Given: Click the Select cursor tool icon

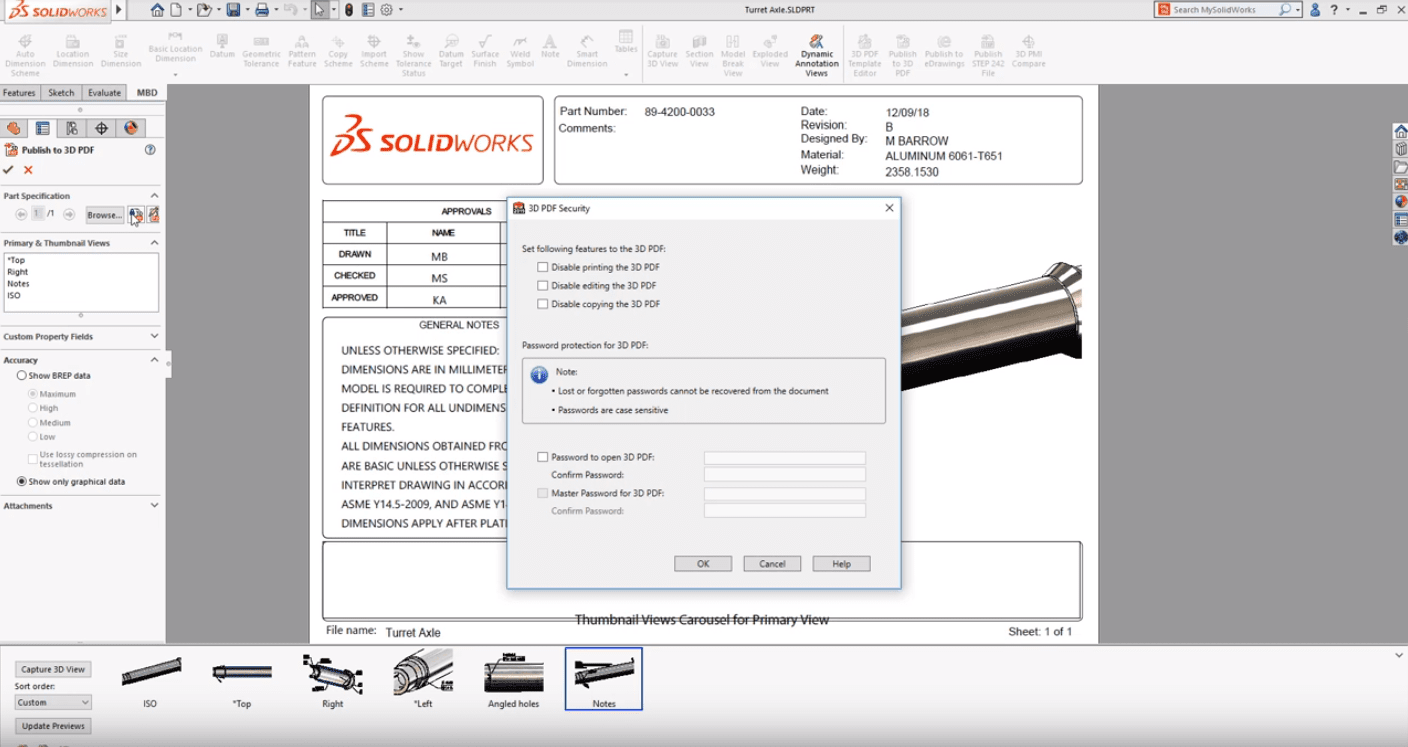Looking at the screenshot, I should (x=319, y=10).
